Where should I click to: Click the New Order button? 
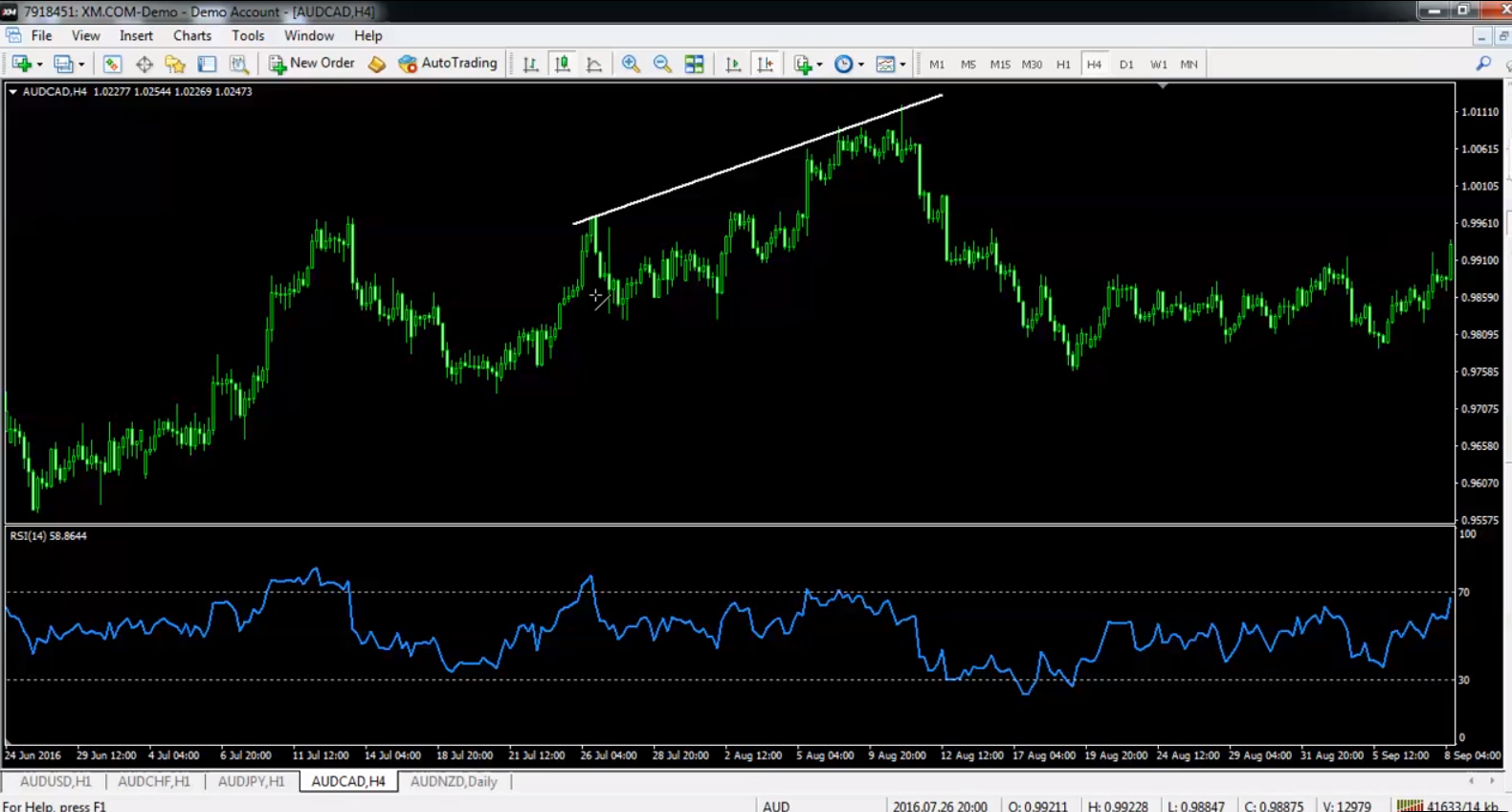point(312,63)
